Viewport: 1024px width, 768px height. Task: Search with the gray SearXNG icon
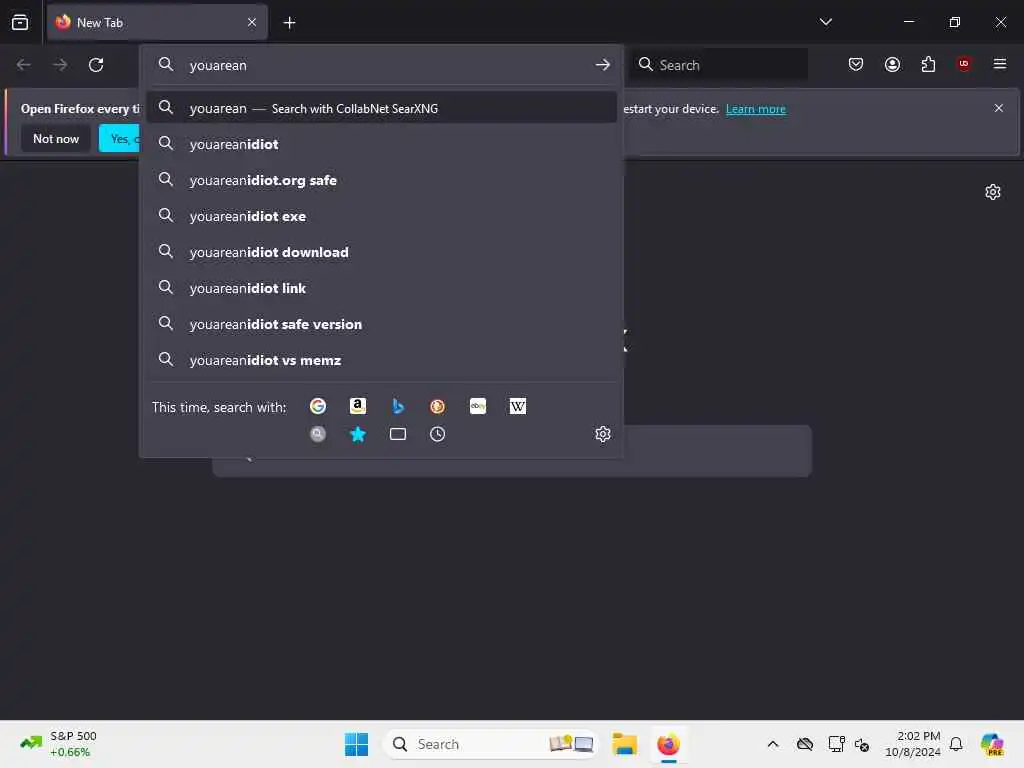(318, 434)
